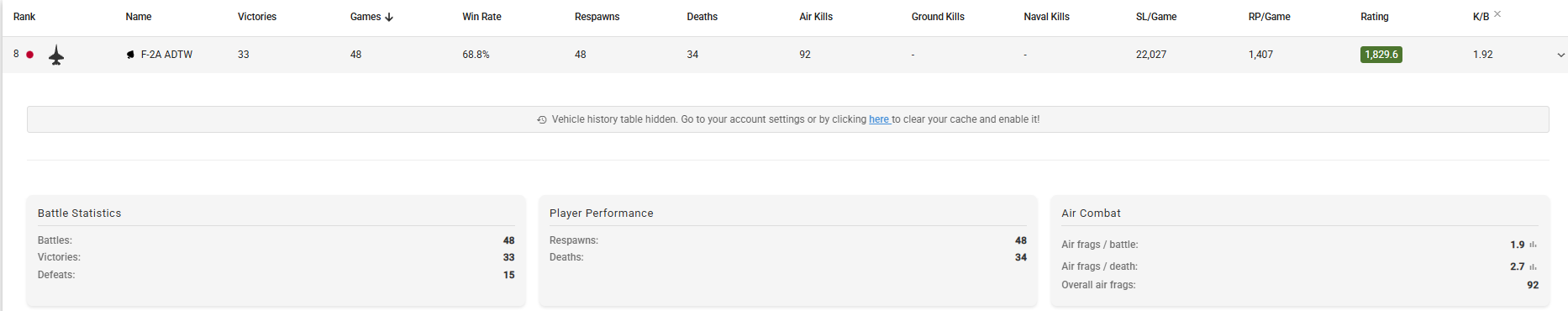Click the Battle Statistics card title
This screenshot has height=311, width=1568.
click(x=80, y=213)
